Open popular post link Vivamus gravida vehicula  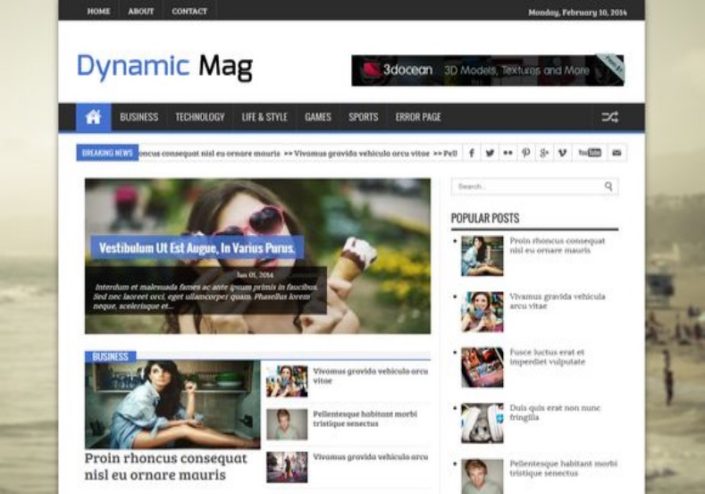(558, 301)
